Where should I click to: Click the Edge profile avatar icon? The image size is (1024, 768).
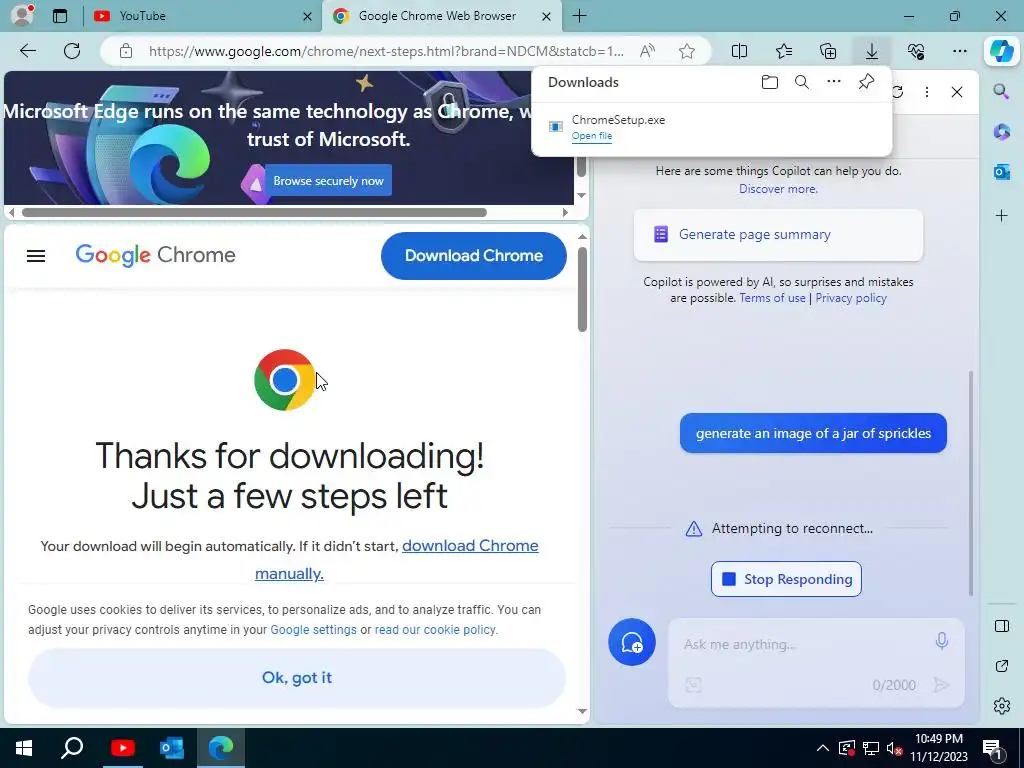pyautogui.click(x=22, y=15)
